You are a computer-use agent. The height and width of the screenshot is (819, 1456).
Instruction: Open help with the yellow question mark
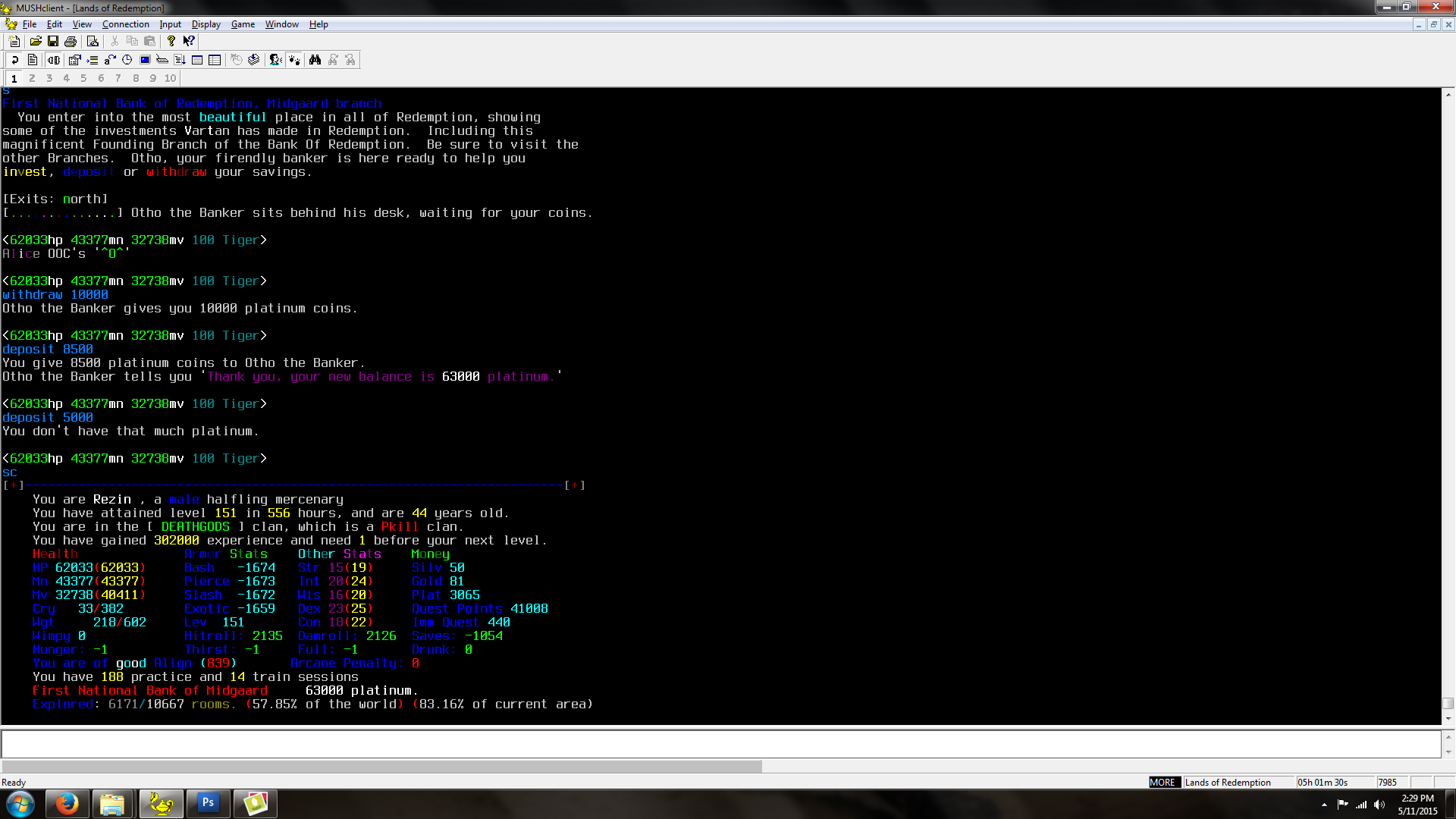[171, 41]
